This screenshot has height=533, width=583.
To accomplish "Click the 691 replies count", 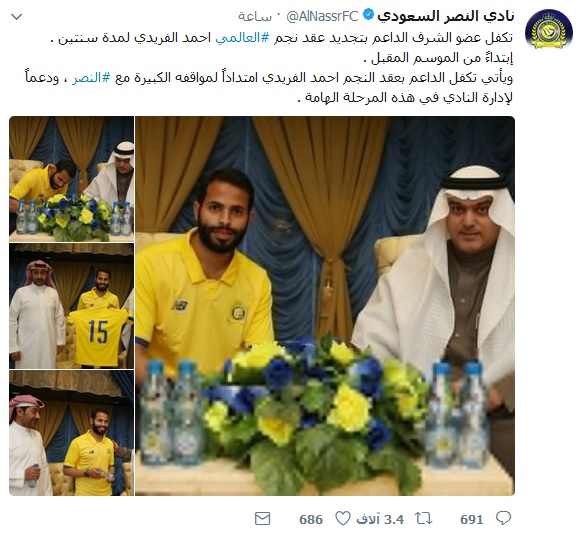I will [x=471, y=519].
